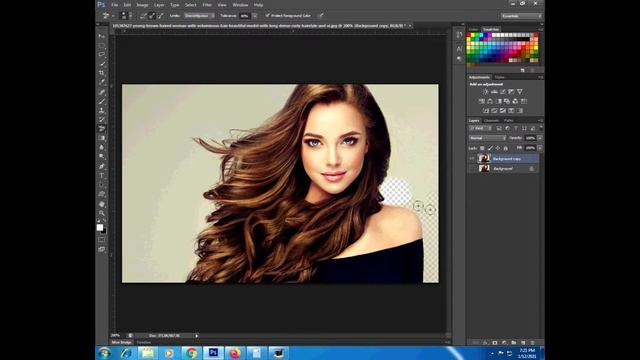Click the foreground color swatch

tap(100, 227)
